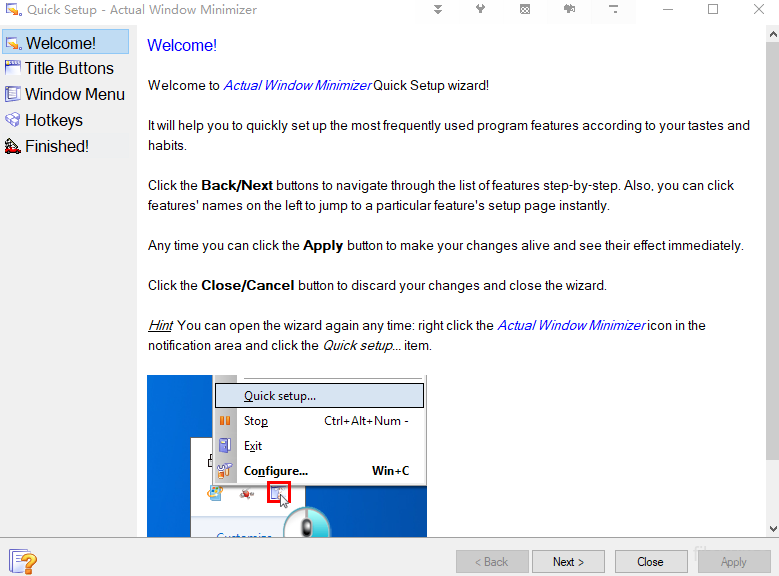Click the wrench-shaped title bar icon
The width and height of the screenshot is (779, 576).
[481, 10]
